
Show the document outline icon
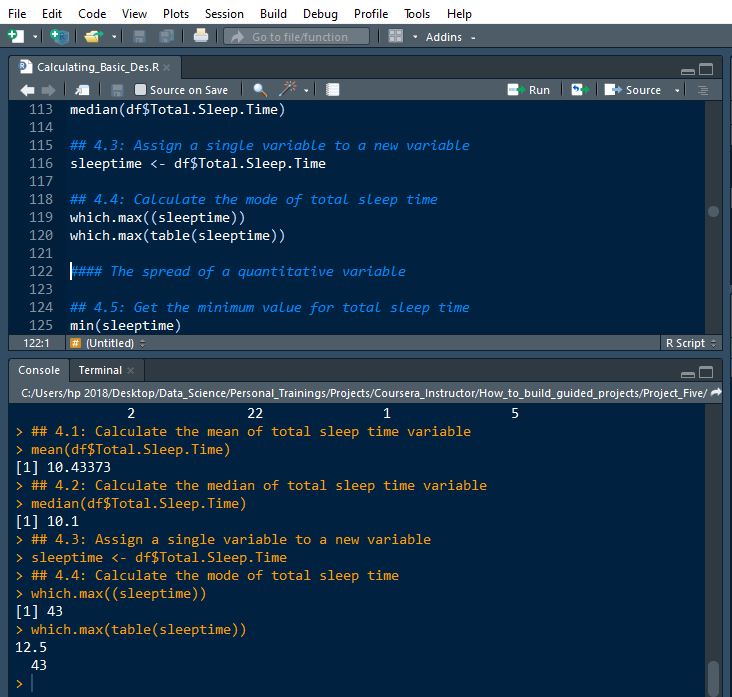point(703,90)
